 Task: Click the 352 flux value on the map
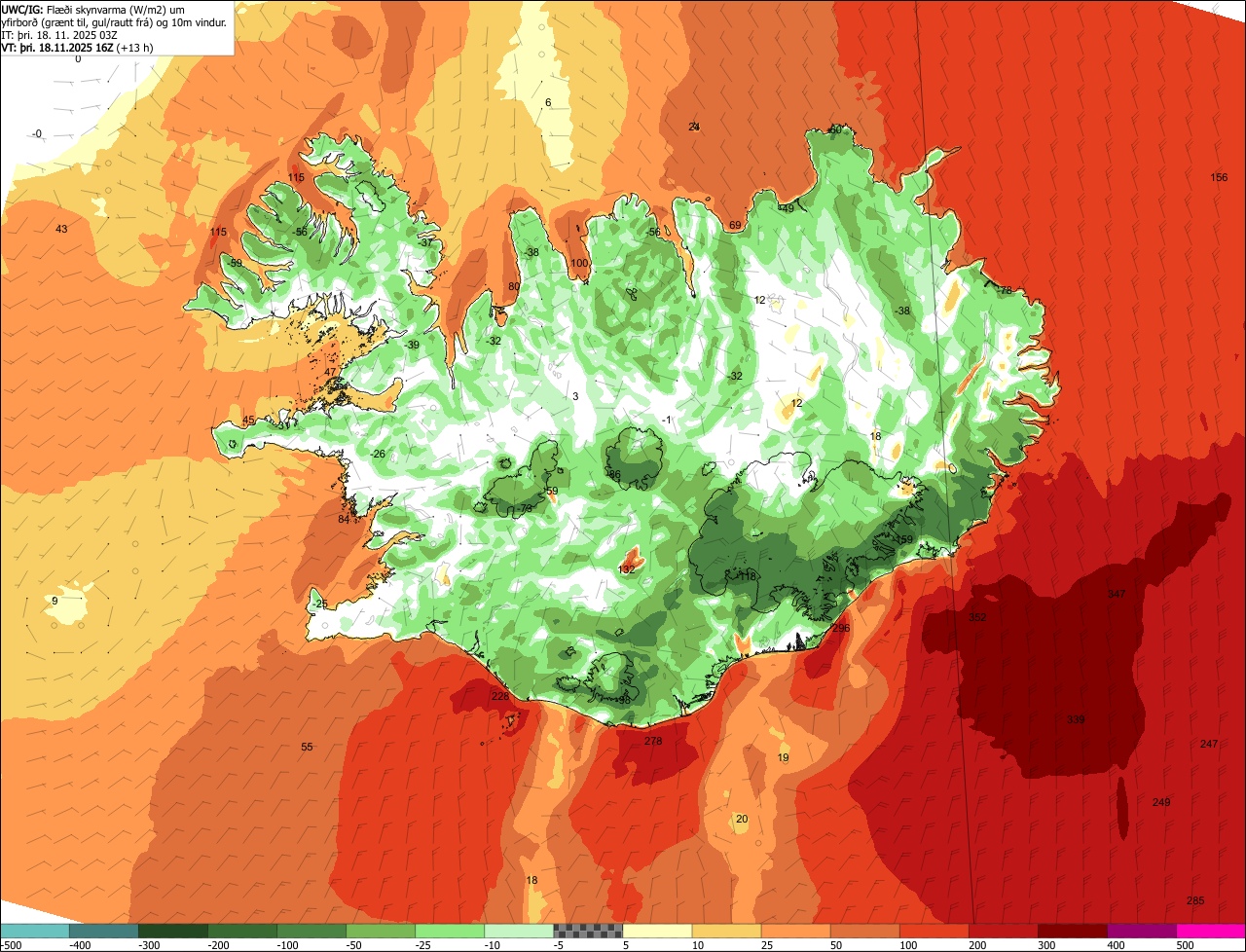point(977,617)
